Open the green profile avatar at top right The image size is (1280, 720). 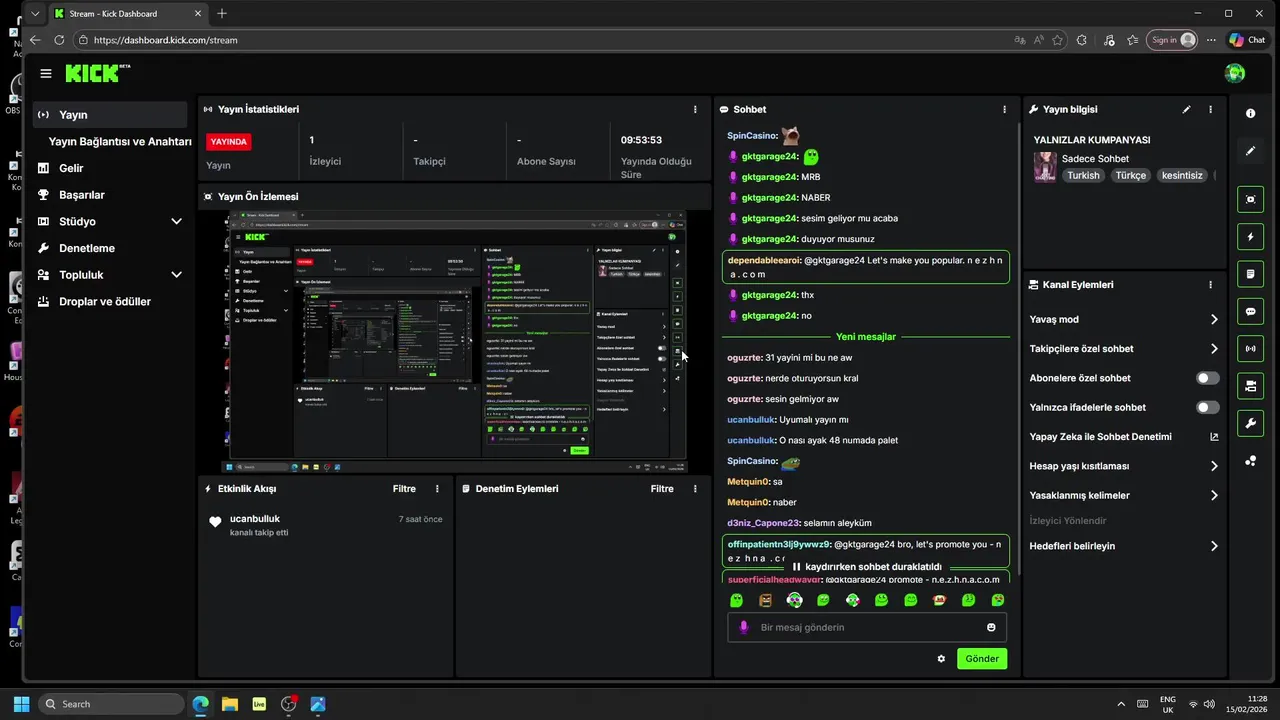1235,73
